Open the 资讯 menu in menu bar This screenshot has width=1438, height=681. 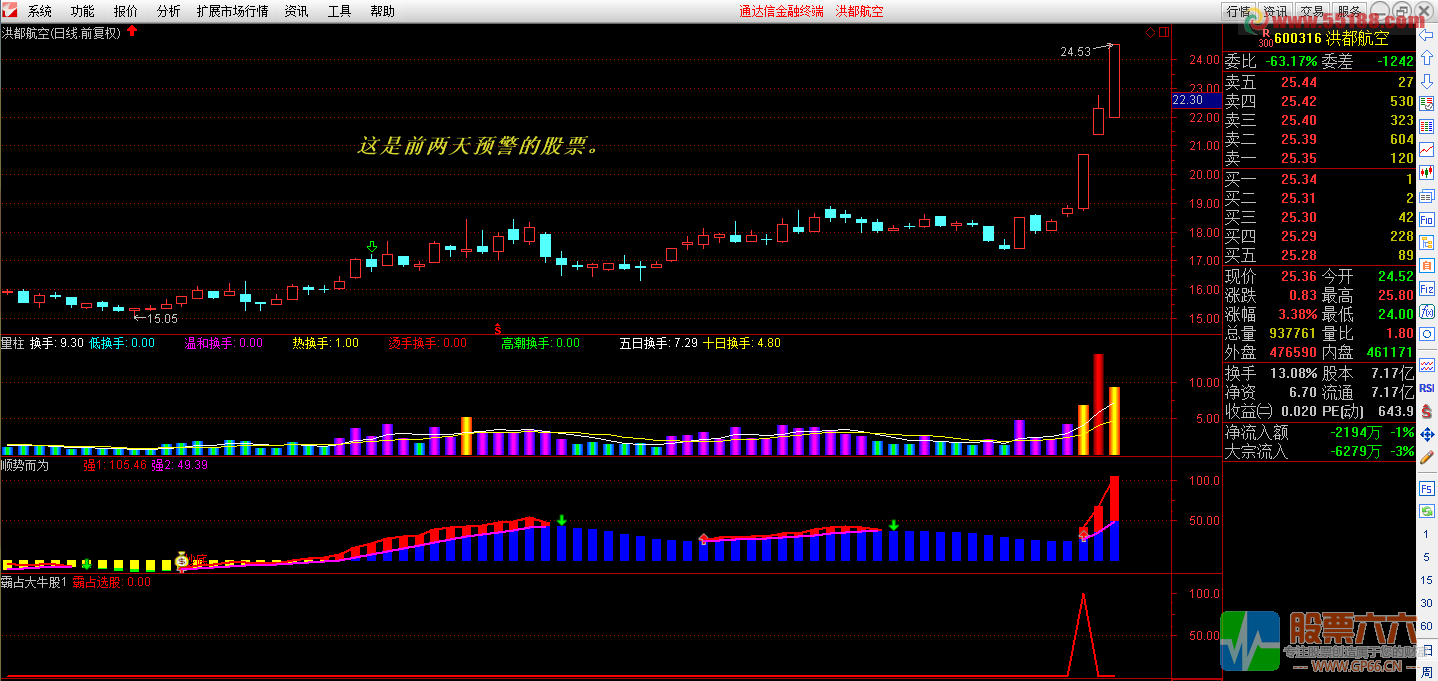(x=296, y=12)
